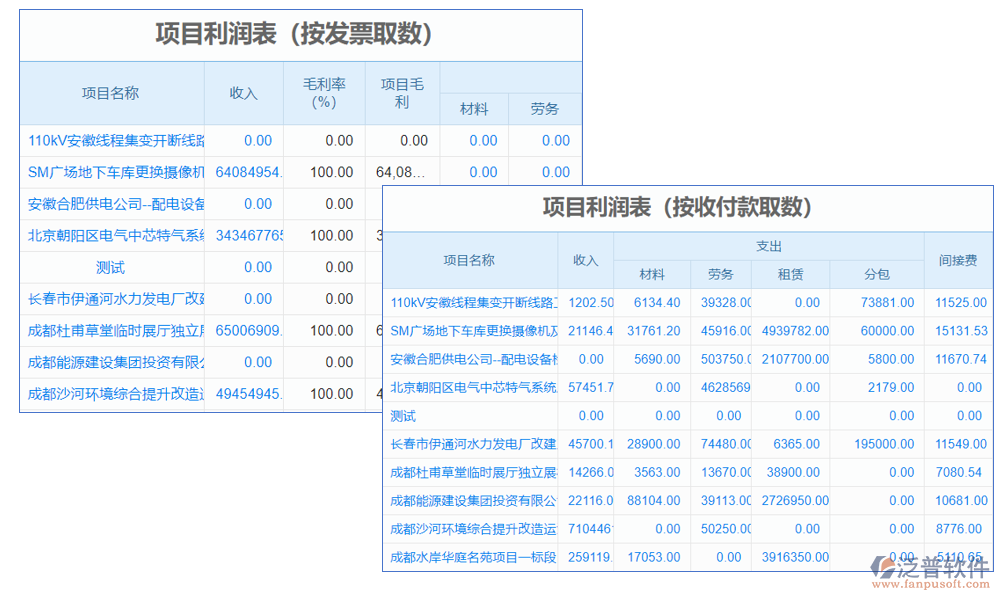
Task: Select the 成都杜甫草堂临时展厅独立 project link
Action: [x=113, y=330]
